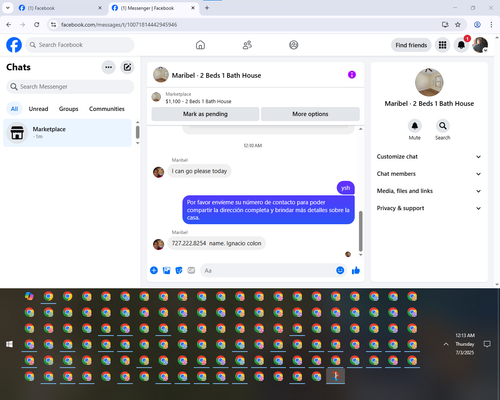Click Find friends button

click(x=411, y=45)
